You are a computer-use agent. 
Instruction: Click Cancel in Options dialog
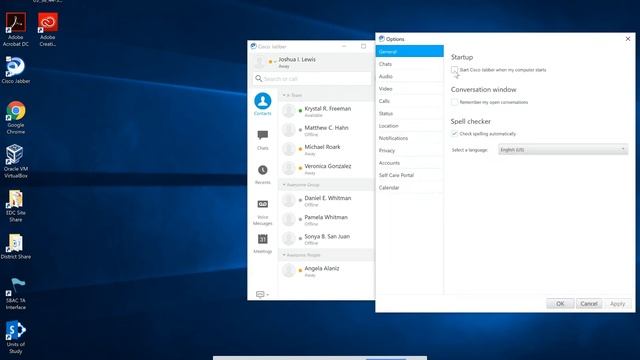pos(589,304)
